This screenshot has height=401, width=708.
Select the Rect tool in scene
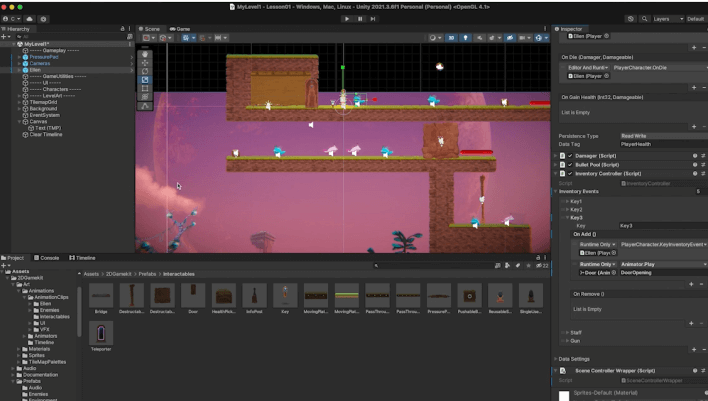pos(145,89)
